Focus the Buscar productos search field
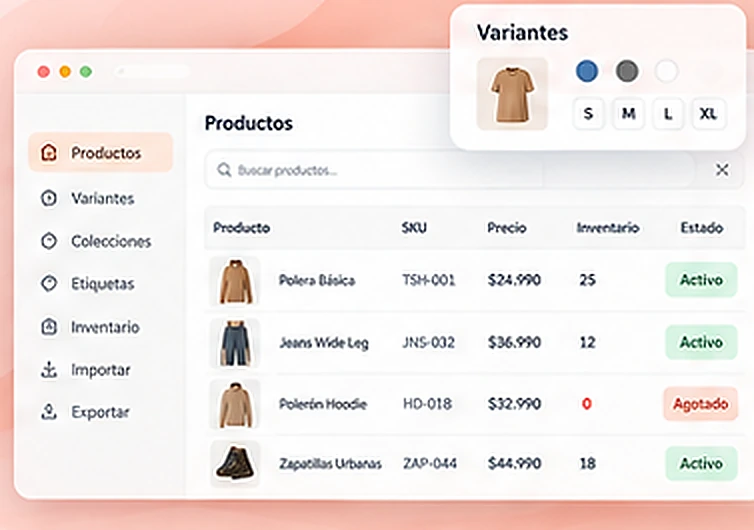Viewport: 754px width, 530px height. pyautogui.click(x=450, y=170)
